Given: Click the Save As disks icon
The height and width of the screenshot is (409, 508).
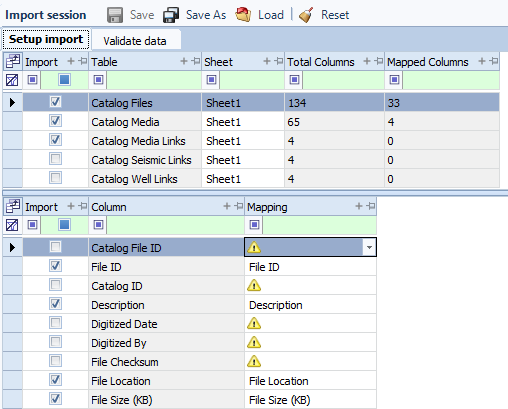Looking at the screenshot, I should (x=171, y=15).
